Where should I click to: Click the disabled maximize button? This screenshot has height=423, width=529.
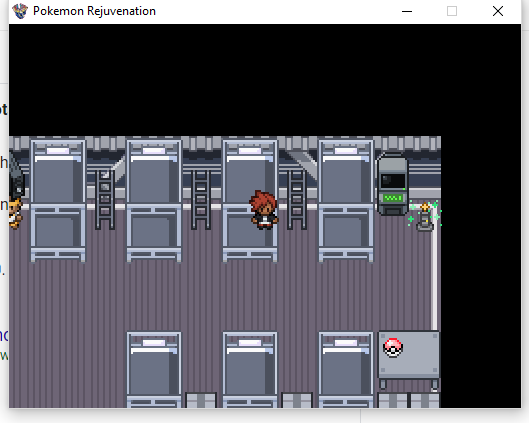(x=452, y=11)
